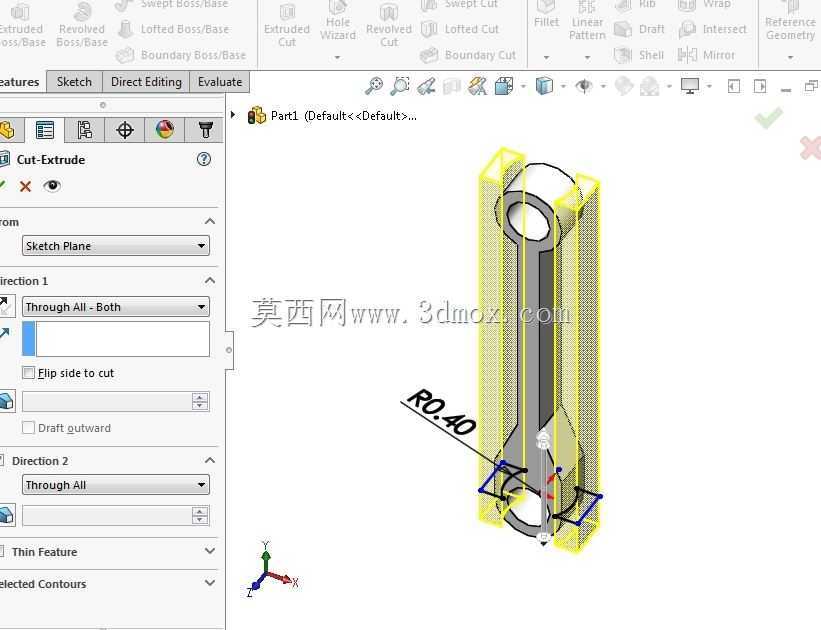The width and height of the screenshot is (821, 630).
Task: Enable Draft outward checkbox
Action: (29, 427)
